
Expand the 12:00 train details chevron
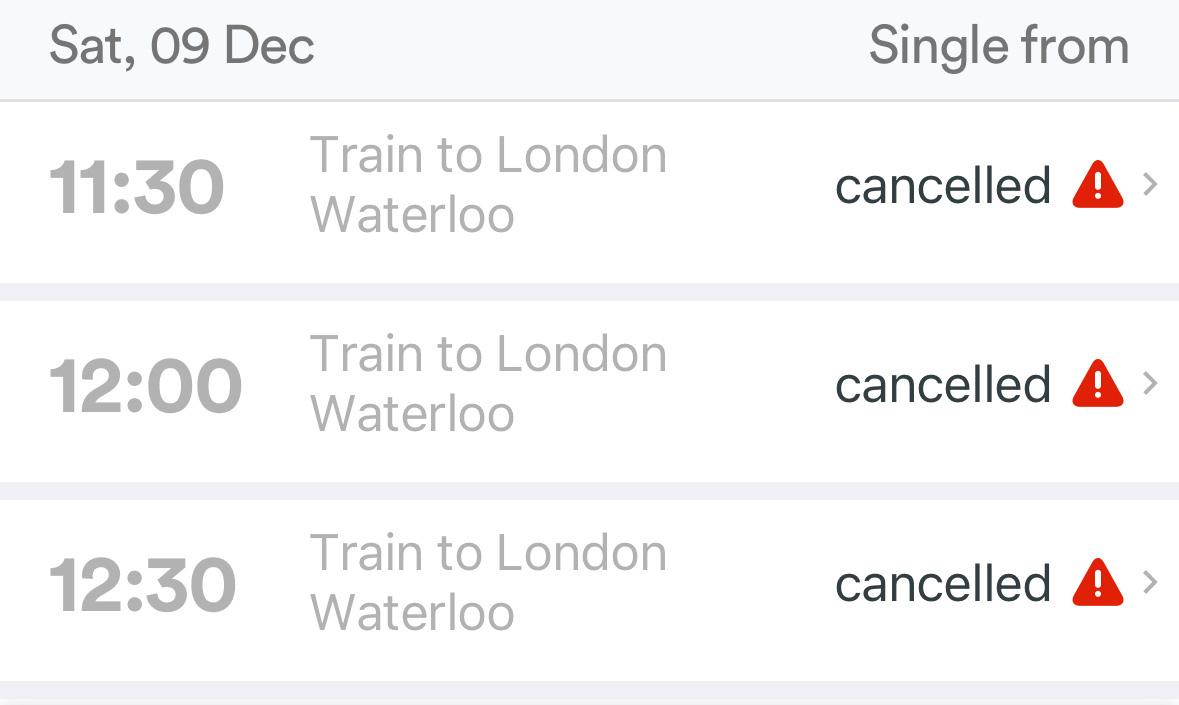pos(1150,384)
